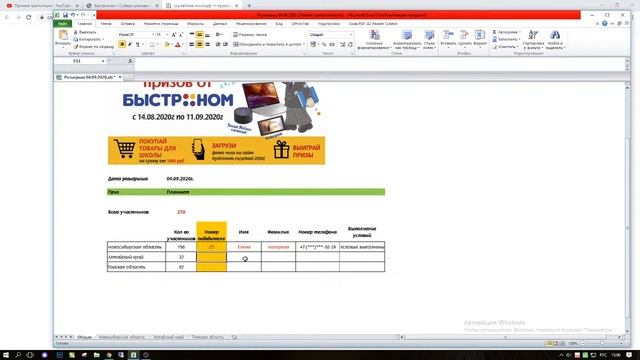Image resolution: width=640 pixels, height=360 pixels.
Task: Align text to the right
Action: pyautogui.click(x=207, y=44)
